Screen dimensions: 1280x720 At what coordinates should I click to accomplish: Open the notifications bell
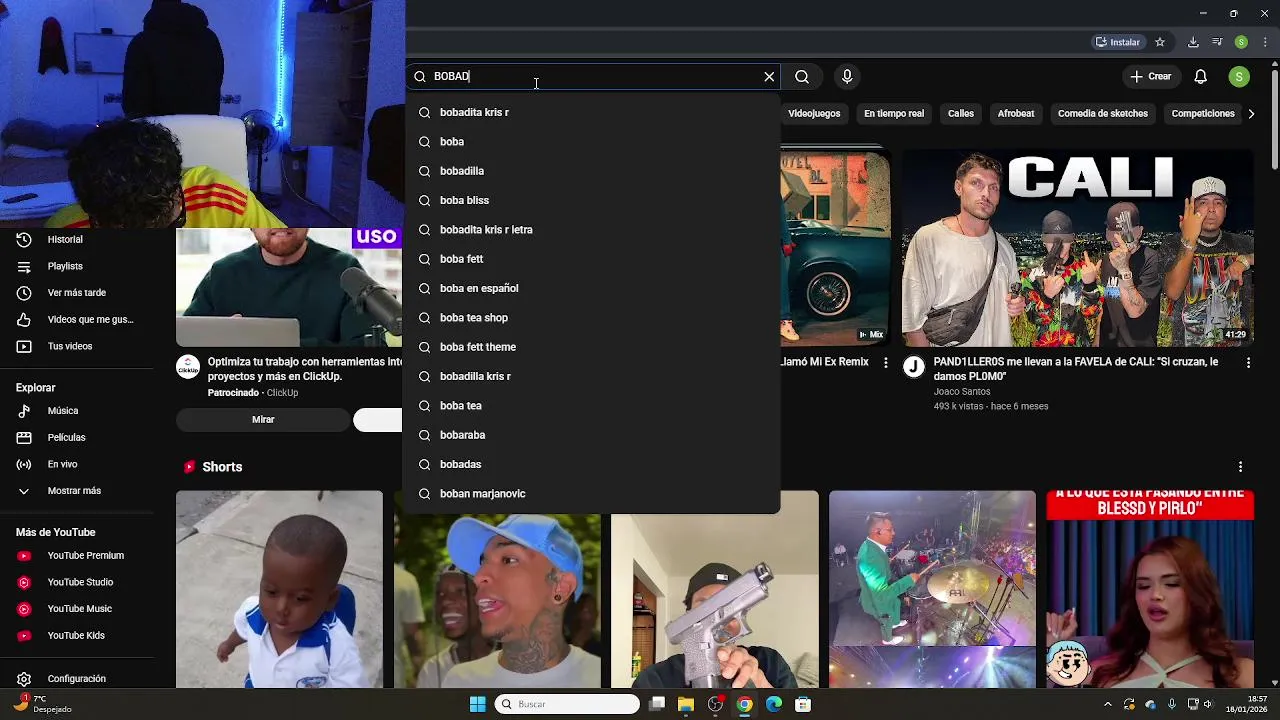coord(1201,76)
